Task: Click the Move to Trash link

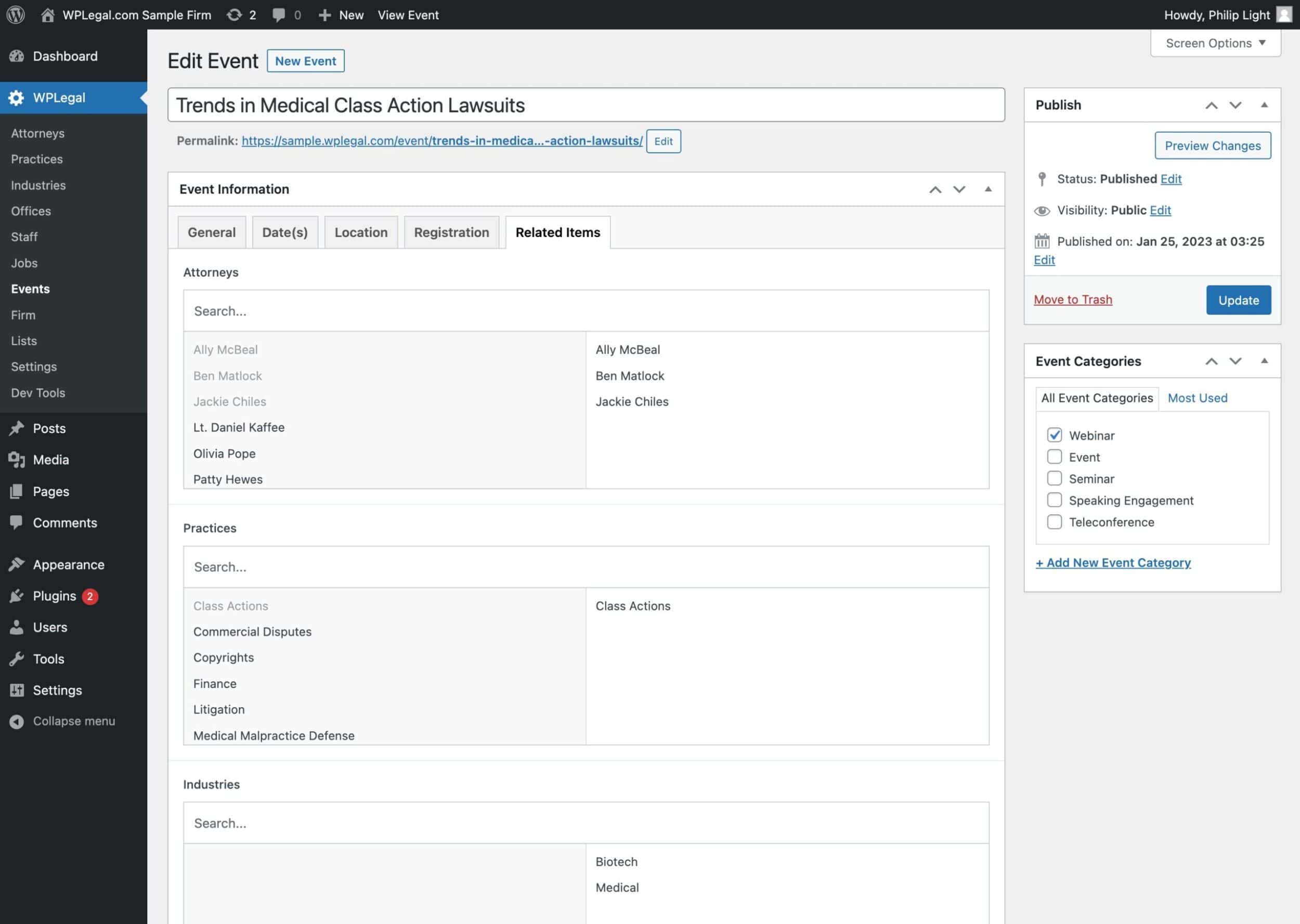Action: click(x=1072, y=300)
